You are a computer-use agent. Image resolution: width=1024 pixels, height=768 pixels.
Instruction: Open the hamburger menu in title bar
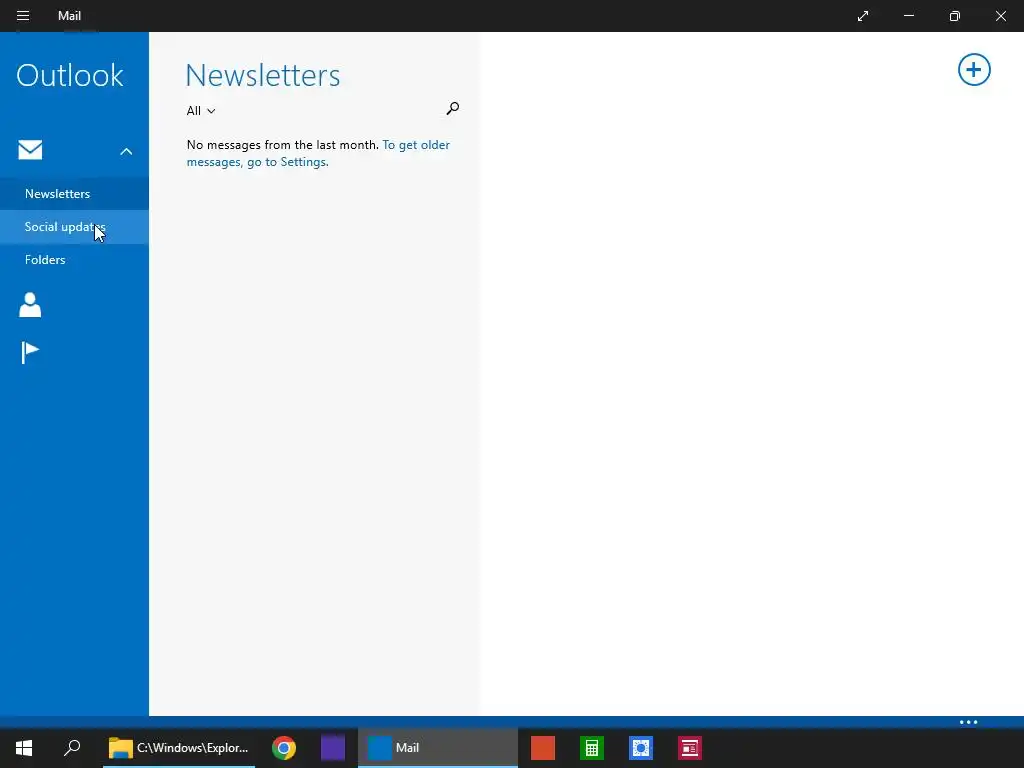click(x=23, y=16)
